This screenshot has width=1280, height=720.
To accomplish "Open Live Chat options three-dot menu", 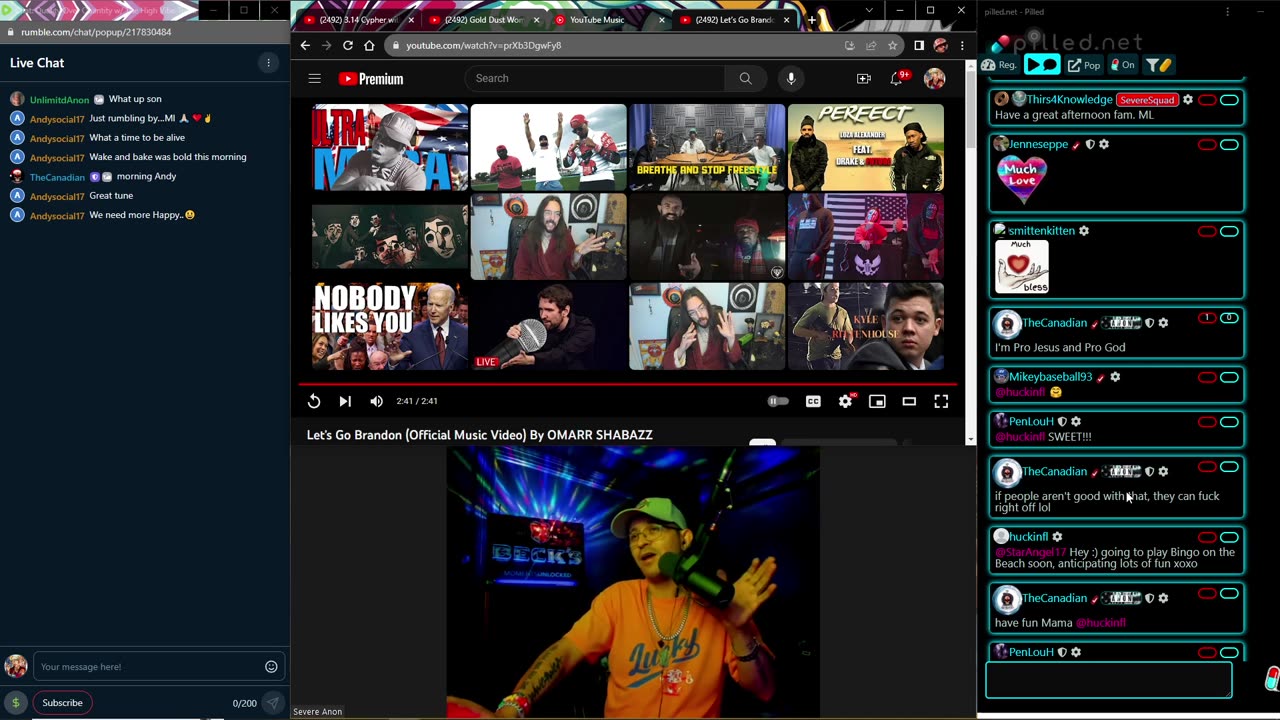I will (x=268, y=63).
